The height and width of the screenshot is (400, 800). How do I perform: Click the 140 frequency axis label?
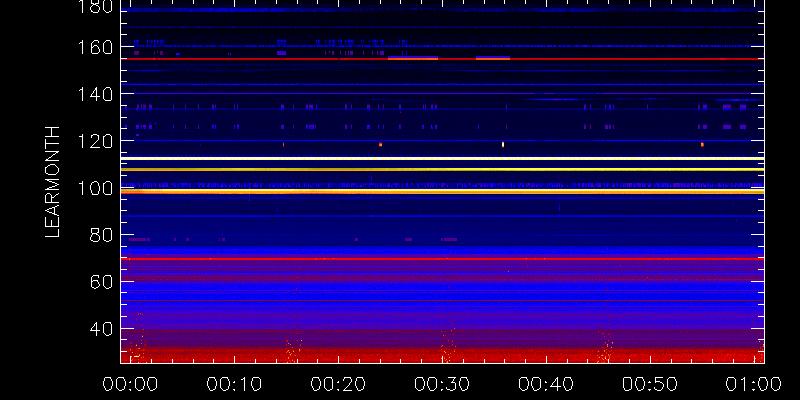click(95, 94)
